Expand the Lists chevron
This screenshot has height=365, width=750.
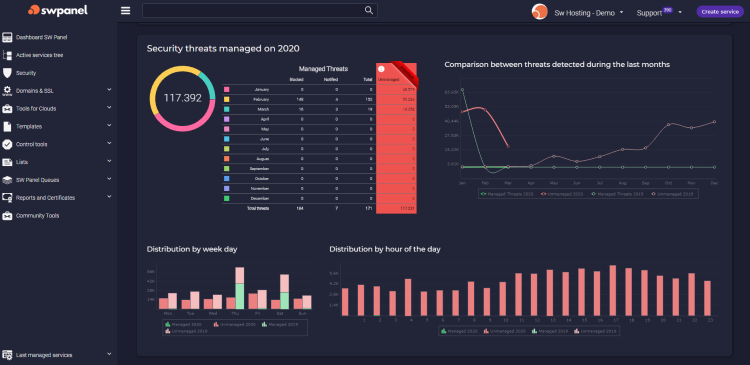tap(109, 161)
